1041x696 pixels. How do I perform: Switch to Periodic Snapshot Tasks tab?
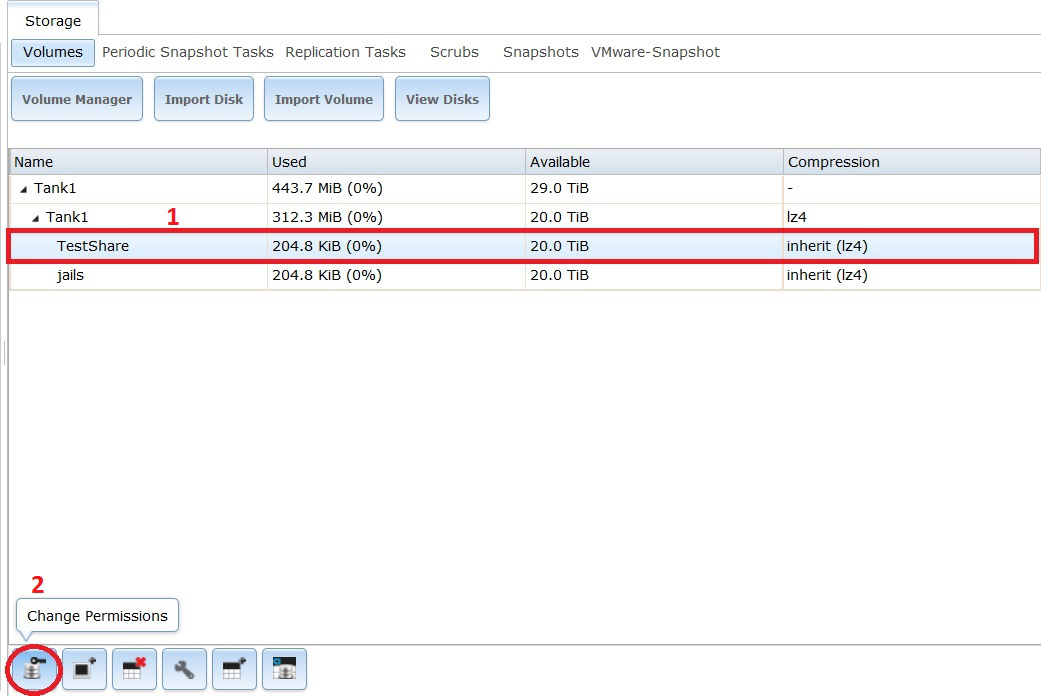(187, 52)
